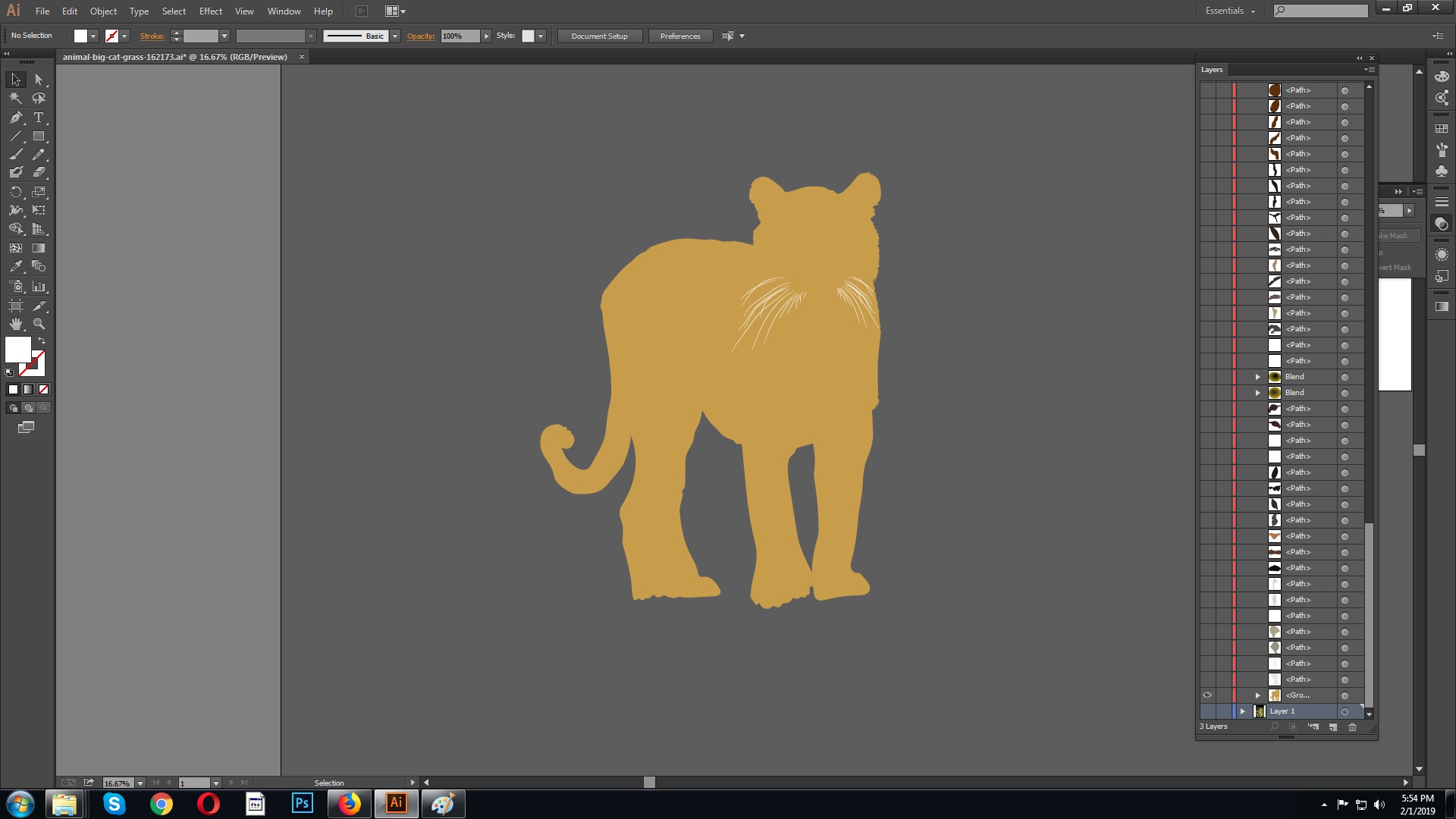
Task: Select the Zoom tool in the toolbar
Action: (x=39, y=324)
